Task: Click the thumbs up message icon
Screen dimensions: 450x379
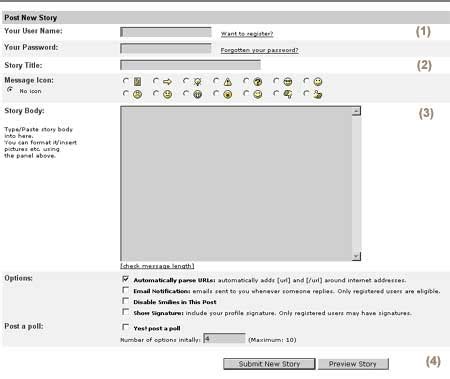Action: pyautogui.click(x=318, y=95)
